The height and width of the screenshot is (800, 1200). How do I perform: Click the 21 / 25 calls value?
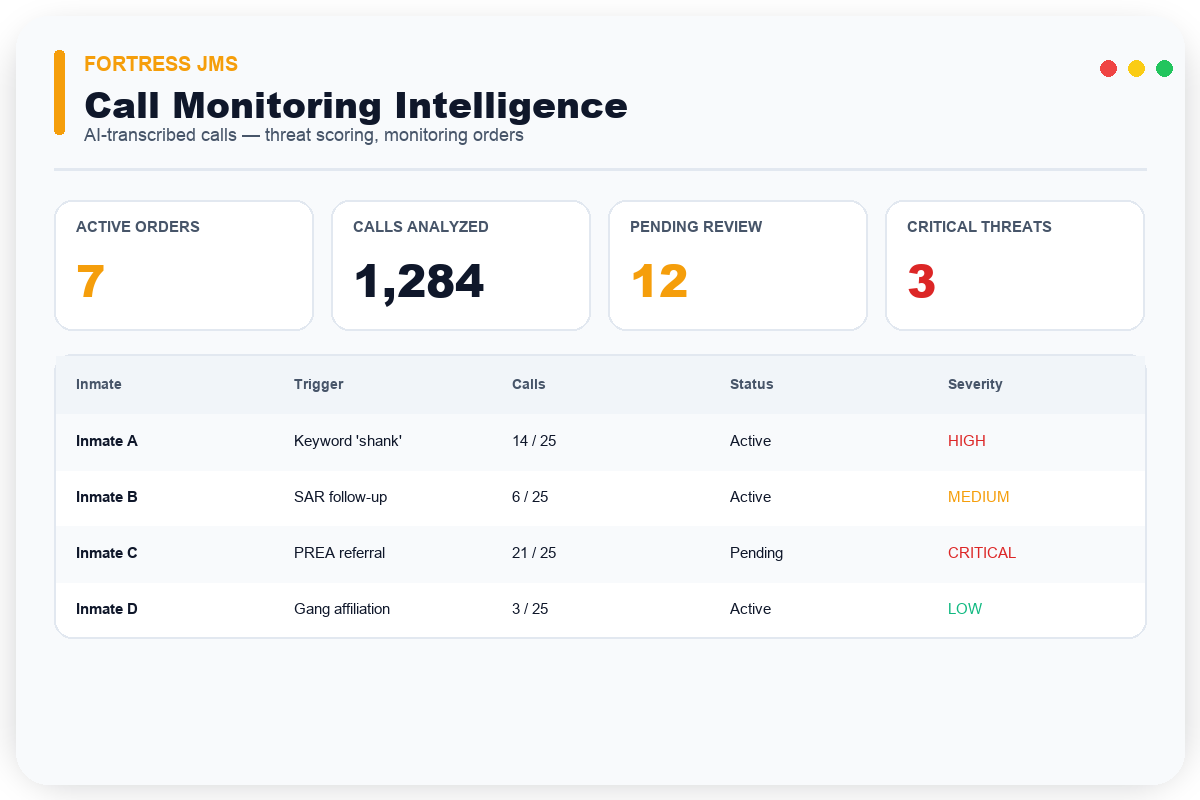[534, 552]
